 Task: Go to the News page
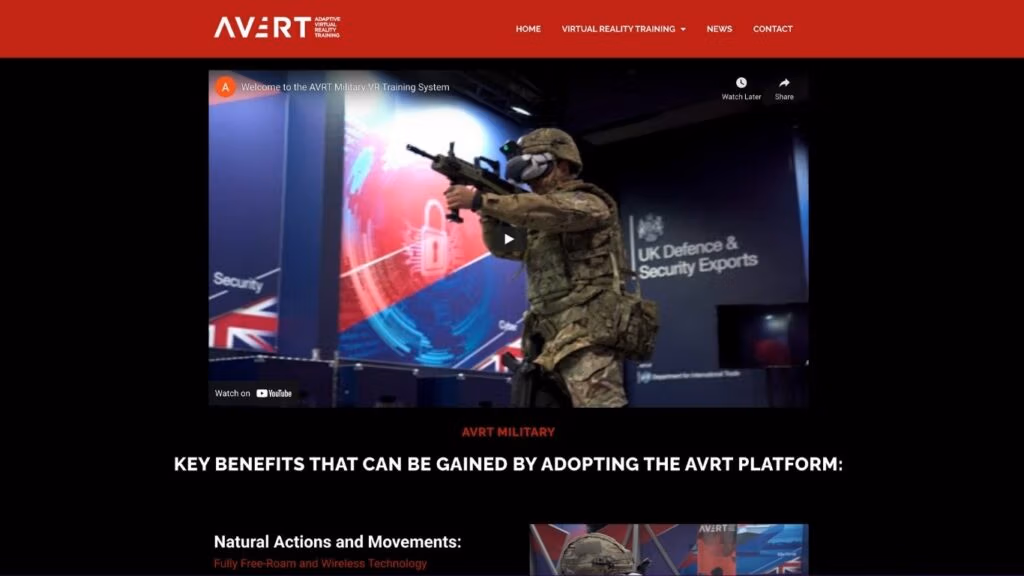coord(719,29)
